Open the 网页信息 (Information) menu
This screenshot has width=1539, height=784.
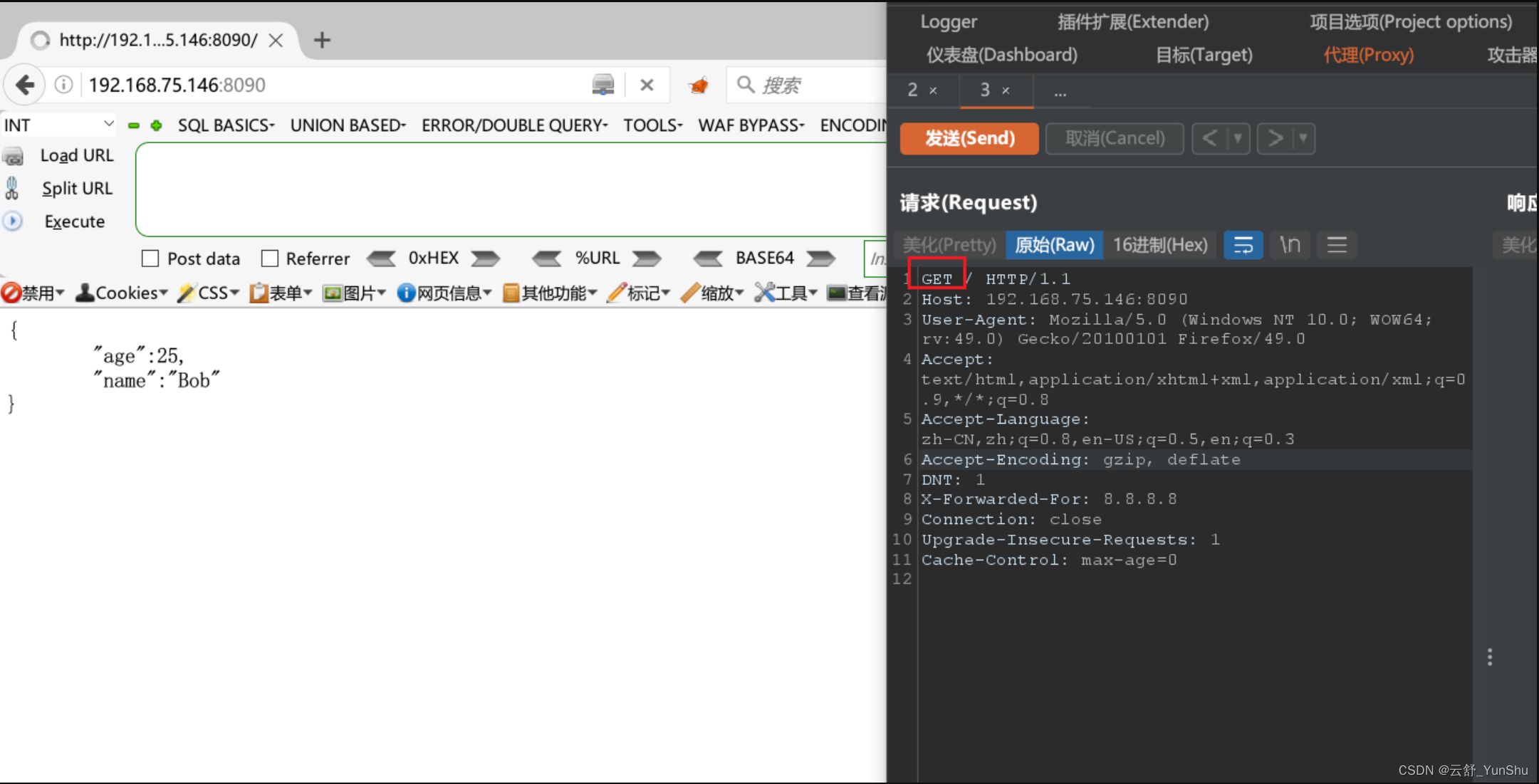pos(444,293)
